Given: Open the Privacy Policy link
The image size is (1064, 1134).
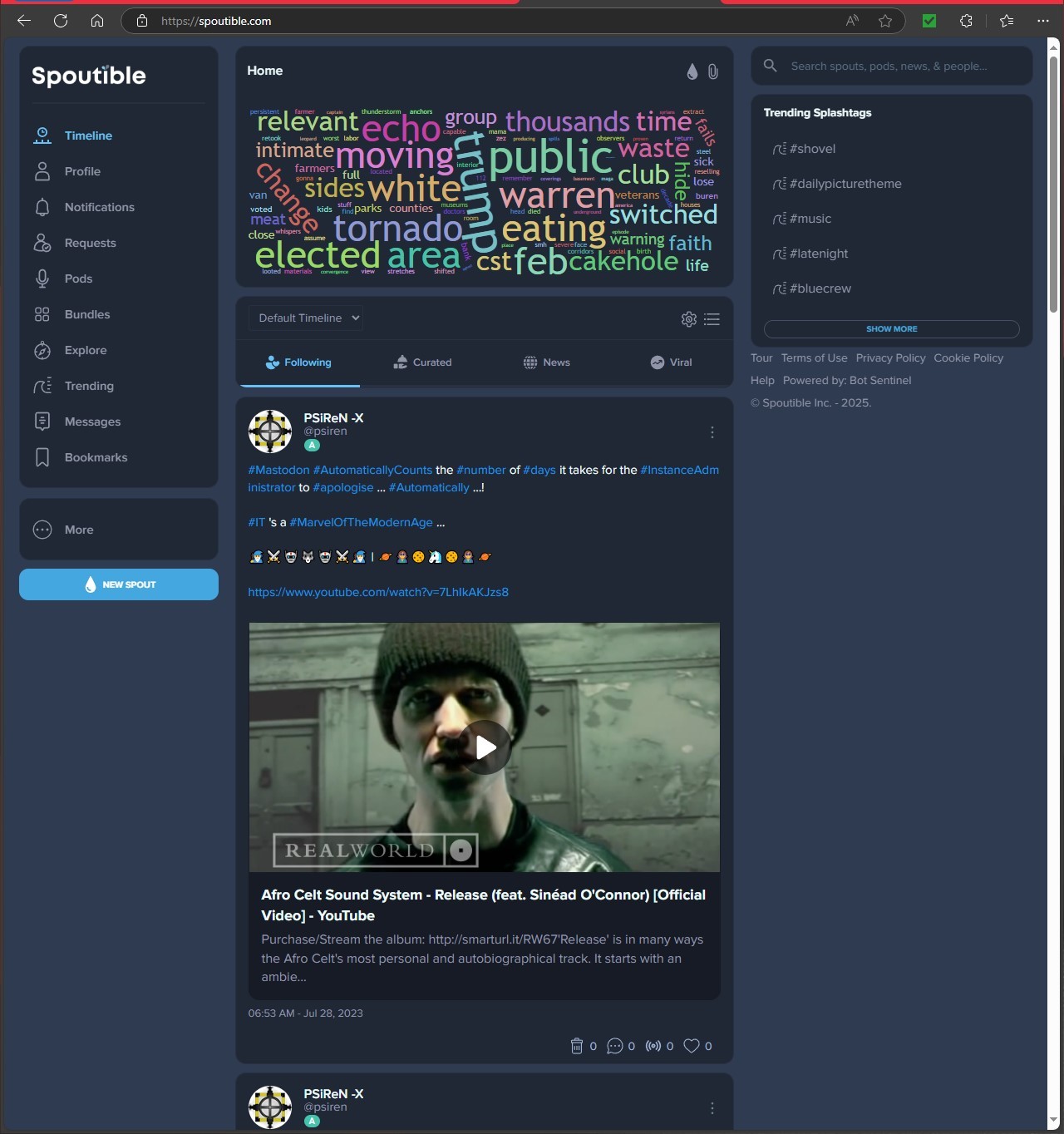Looking at the screenshot, I should tap(890, 357).
